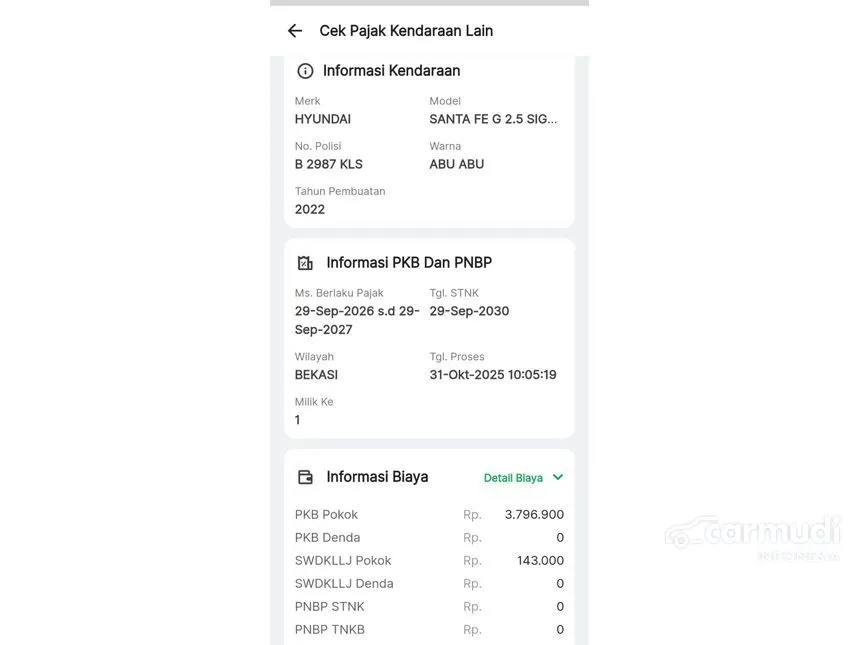Image resolution: width=860 pixels, height=645 pixels.
Task: Select the HYUNDAI brand value
Action: pyautogui.click(x=322, y=119)
